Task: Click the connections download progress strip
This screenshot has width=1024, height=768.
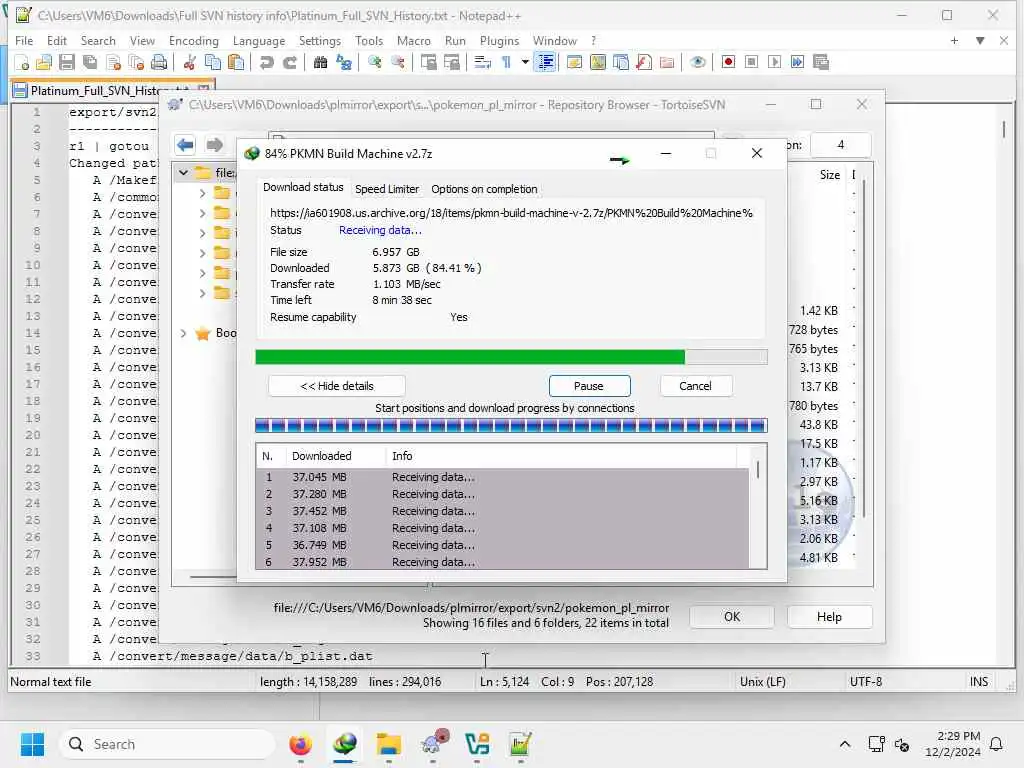Action: coord(511,426)
